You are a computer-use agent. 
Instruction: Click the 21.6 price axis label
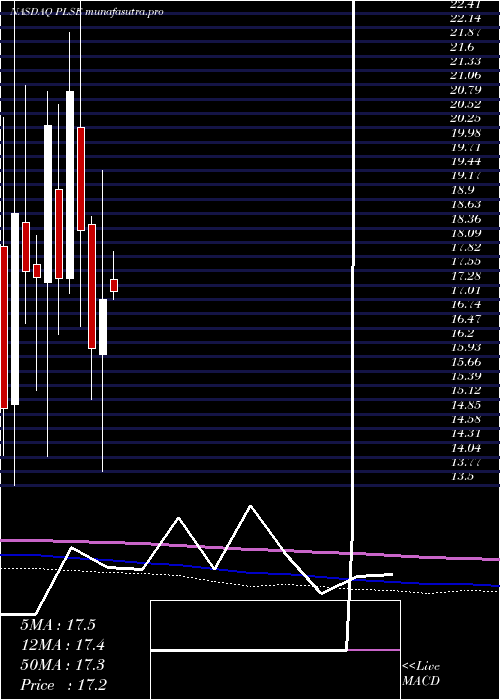point(463,47)
